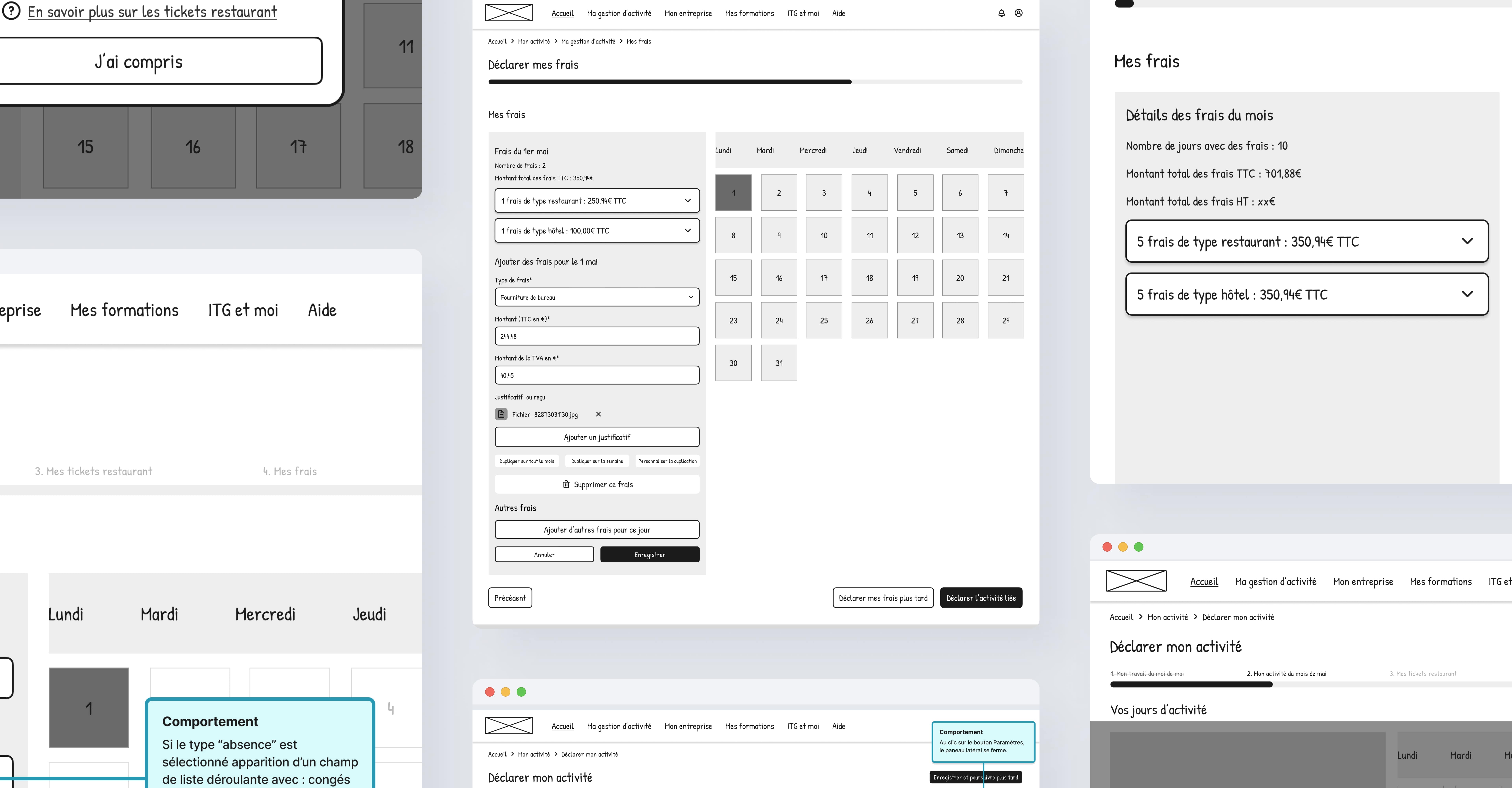Image resolution: width=1512 pixels, height=788 pixels.
Task: Click the user account icon
Action: tap(1018, 13)
